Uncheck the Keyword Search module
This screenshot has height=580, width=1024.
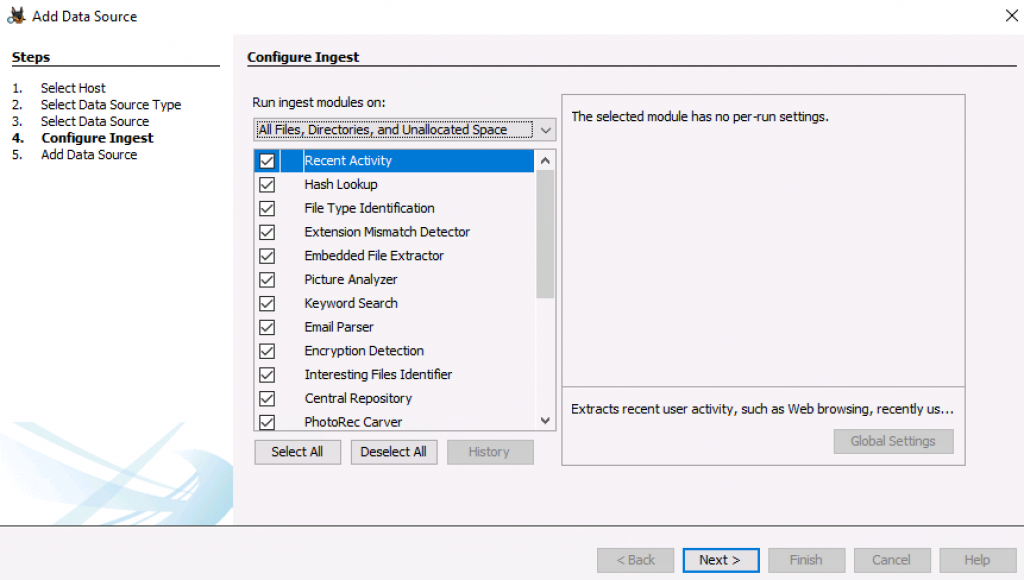click(x=267, y=304)
